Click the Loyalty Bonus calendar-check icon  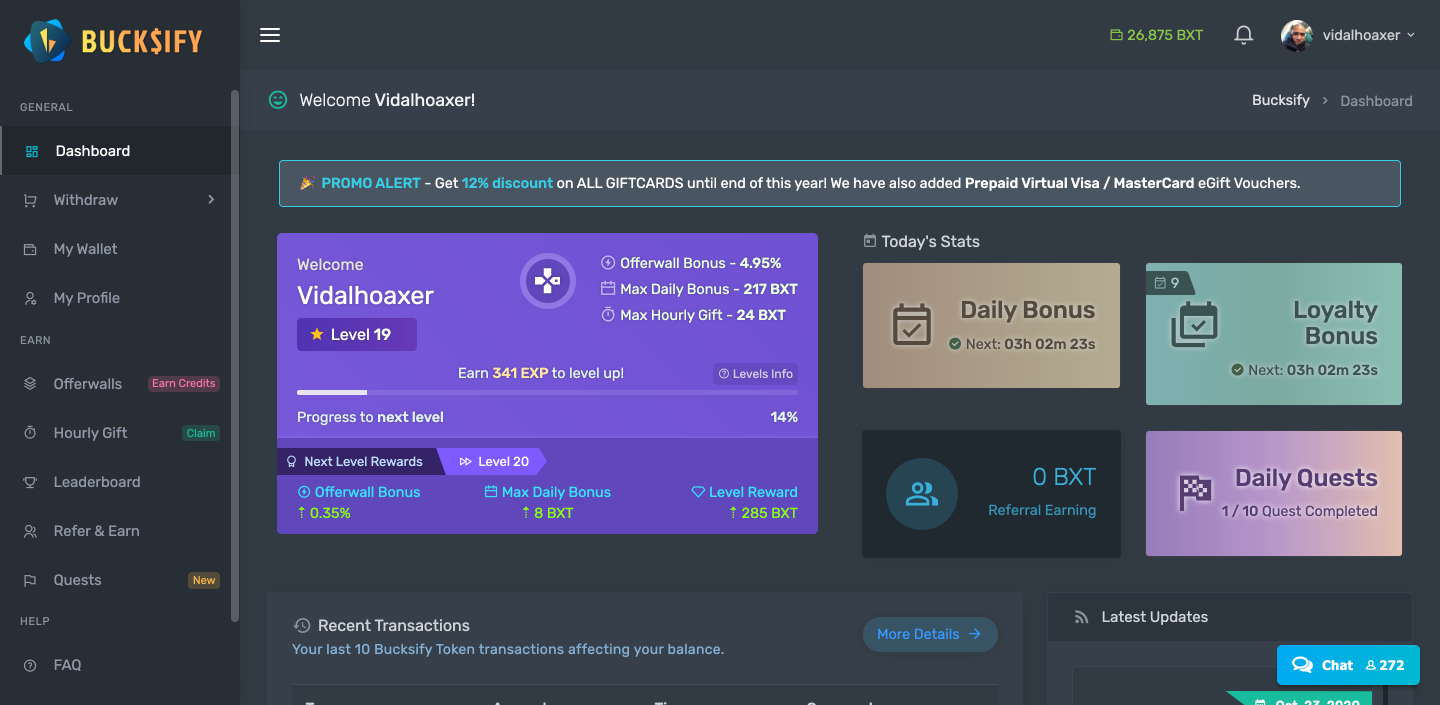click(x=1194, y=325)
